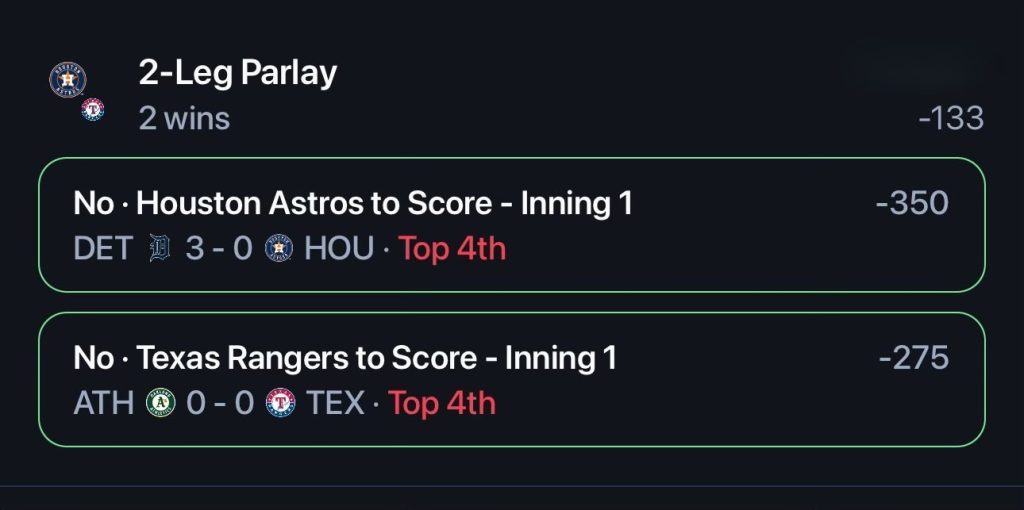Screen dimensions: 1024x510
Task: Click the Houston Astros logo beside parlay title
Action: click(67, 80)
